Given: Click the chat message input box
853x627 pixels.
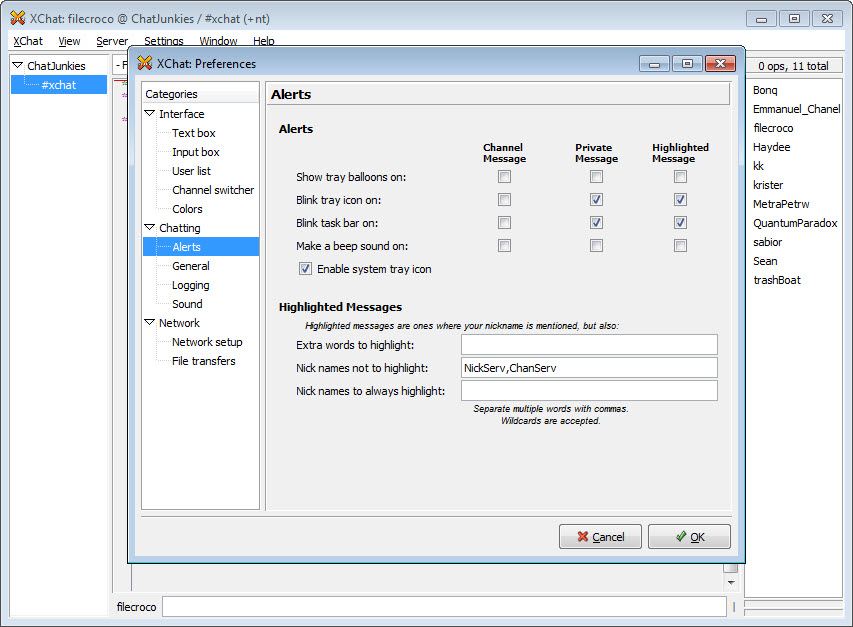Looking at the screenshot, I should (x=444, y=607).
